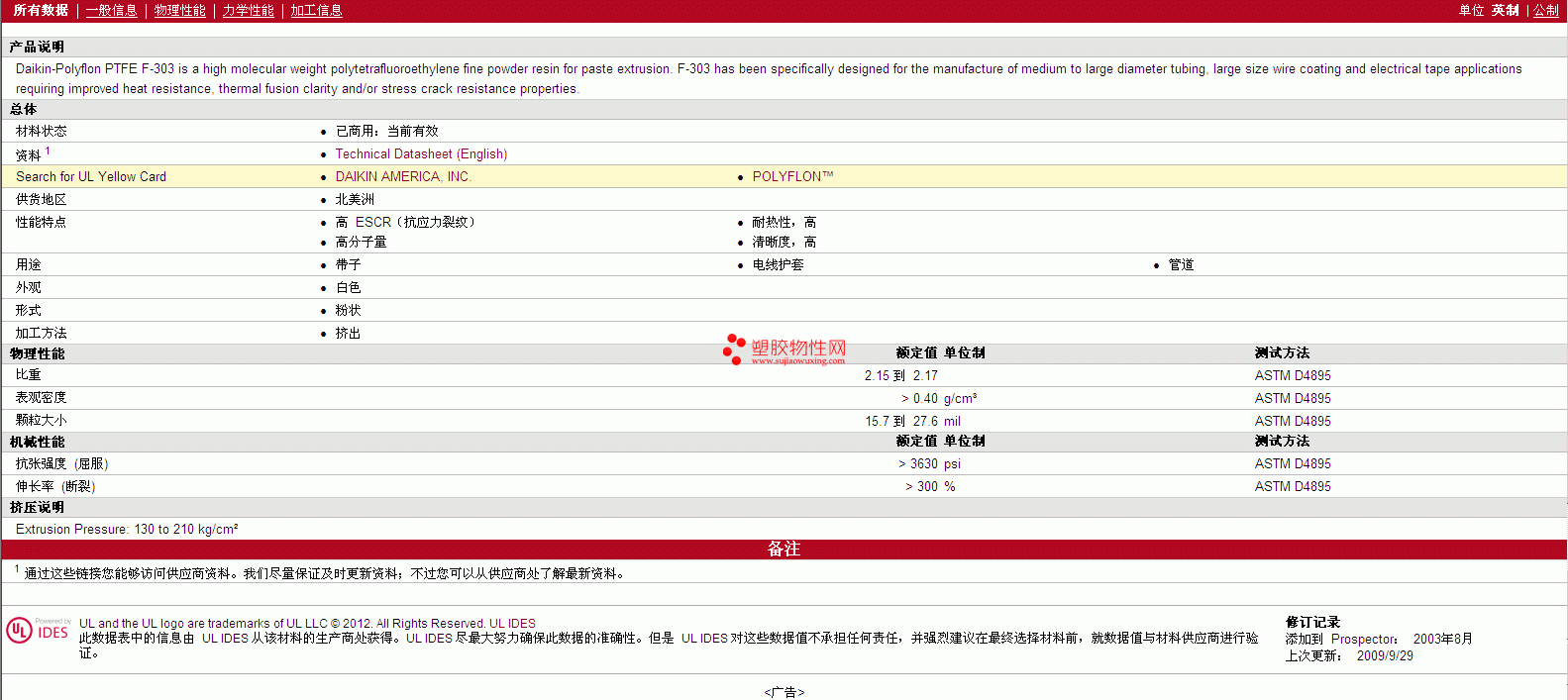
Task: Select 英制 units
Action: [1505, 10]
